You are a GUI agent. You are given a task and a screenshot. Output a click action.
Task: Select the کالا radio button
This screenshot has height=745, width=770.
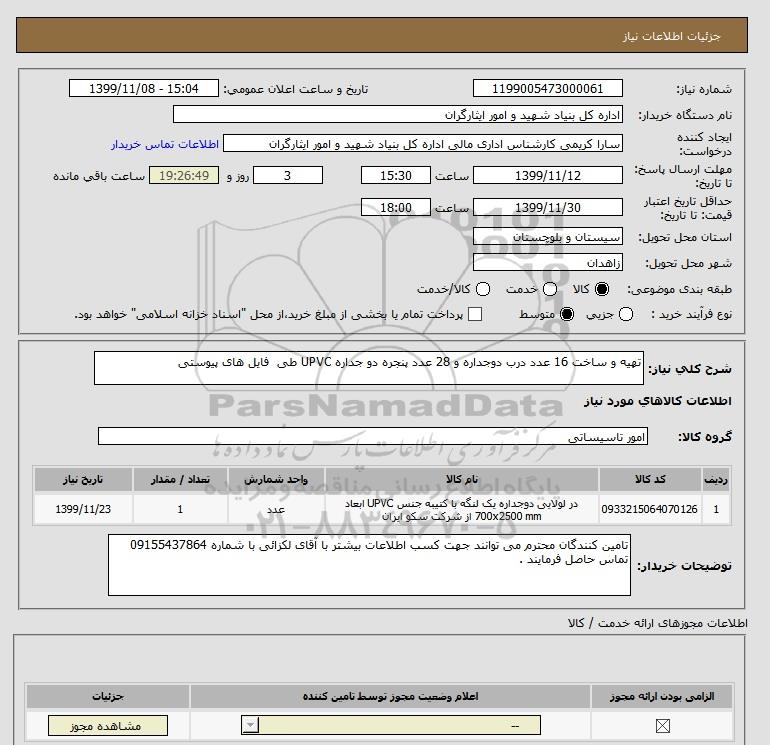tap(602, 289)
